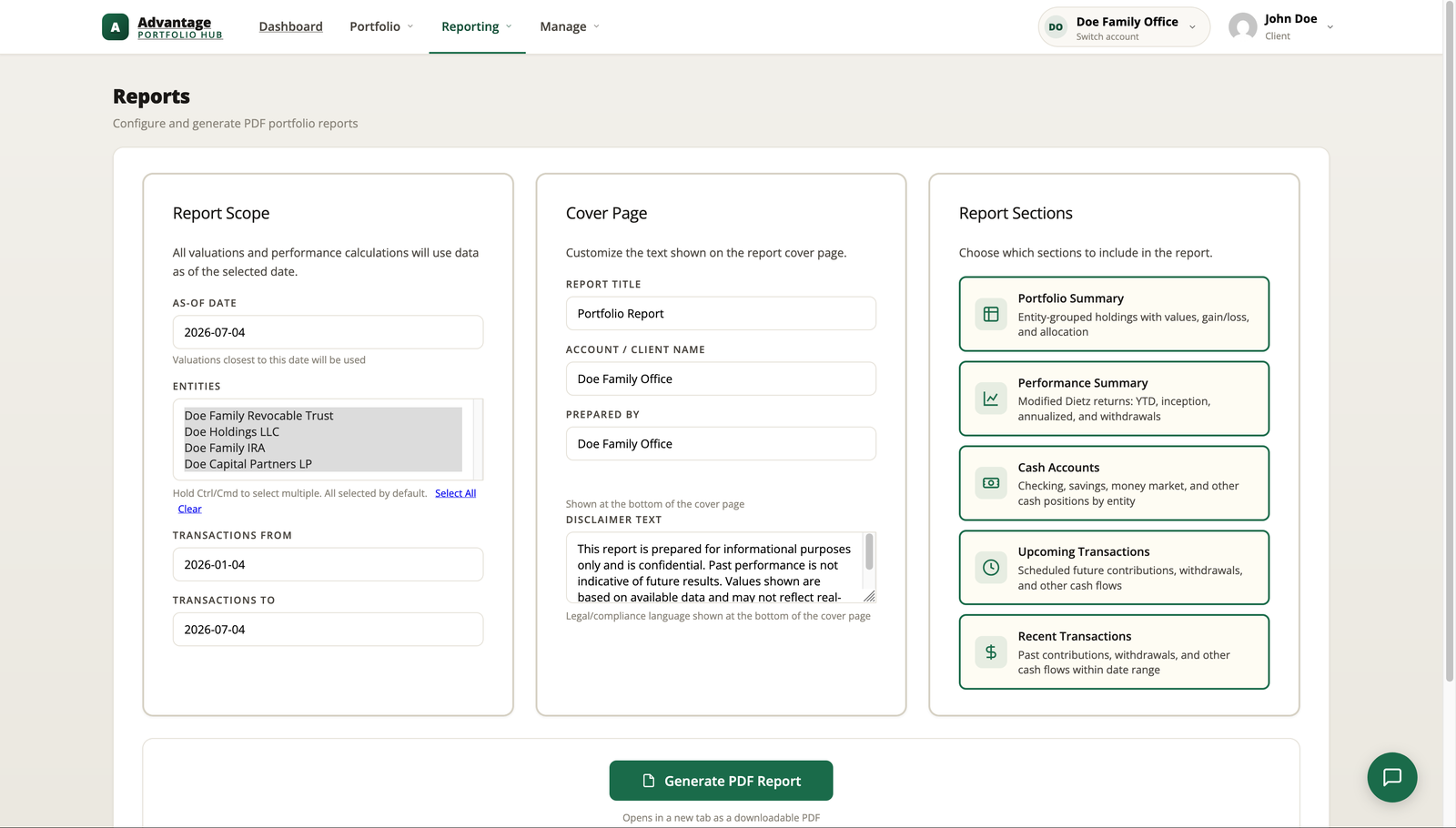Click the Advantage Portfolio Hub wordmark
This screenshot has width=1456, height=828.
point(180,27)
